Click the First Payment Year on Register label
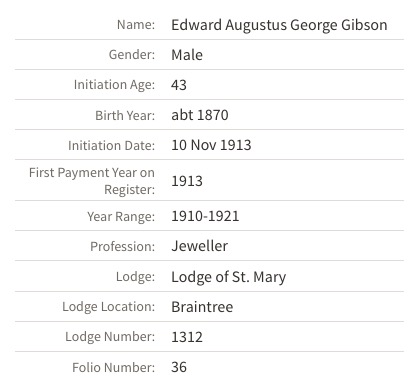This screenshot has width=413, height=381. point(92,181)
